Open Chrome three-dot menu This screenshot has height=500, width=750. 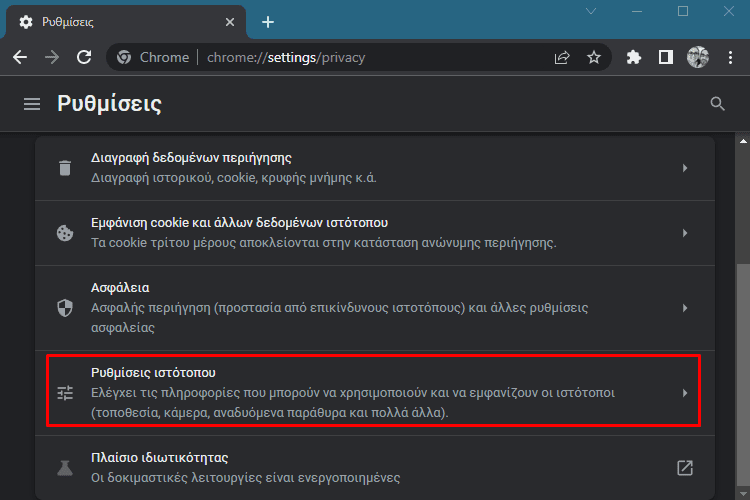click(730, 57)
